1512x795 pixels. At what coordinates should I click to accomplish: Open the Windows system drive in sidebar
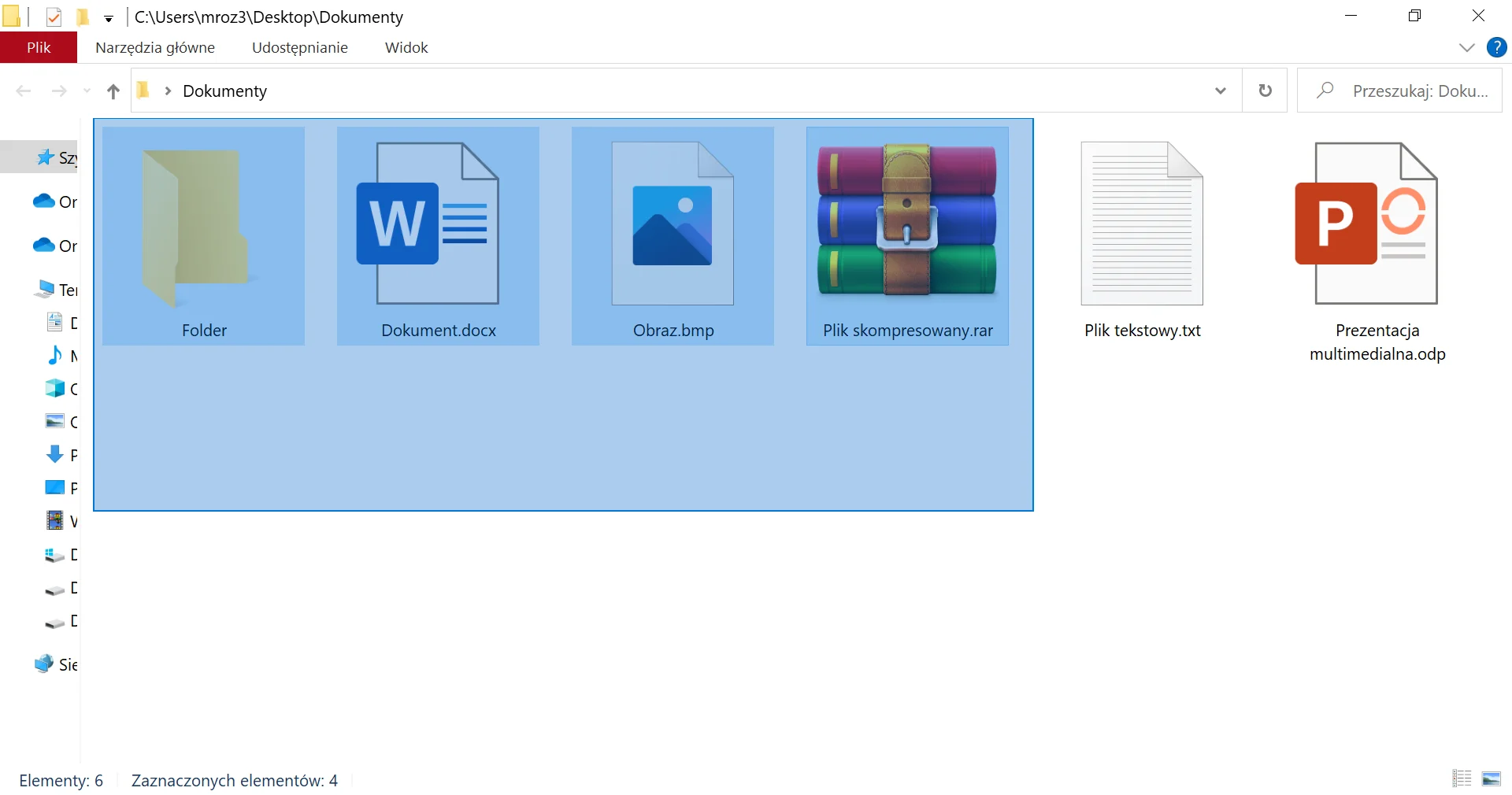coord(54,555)
